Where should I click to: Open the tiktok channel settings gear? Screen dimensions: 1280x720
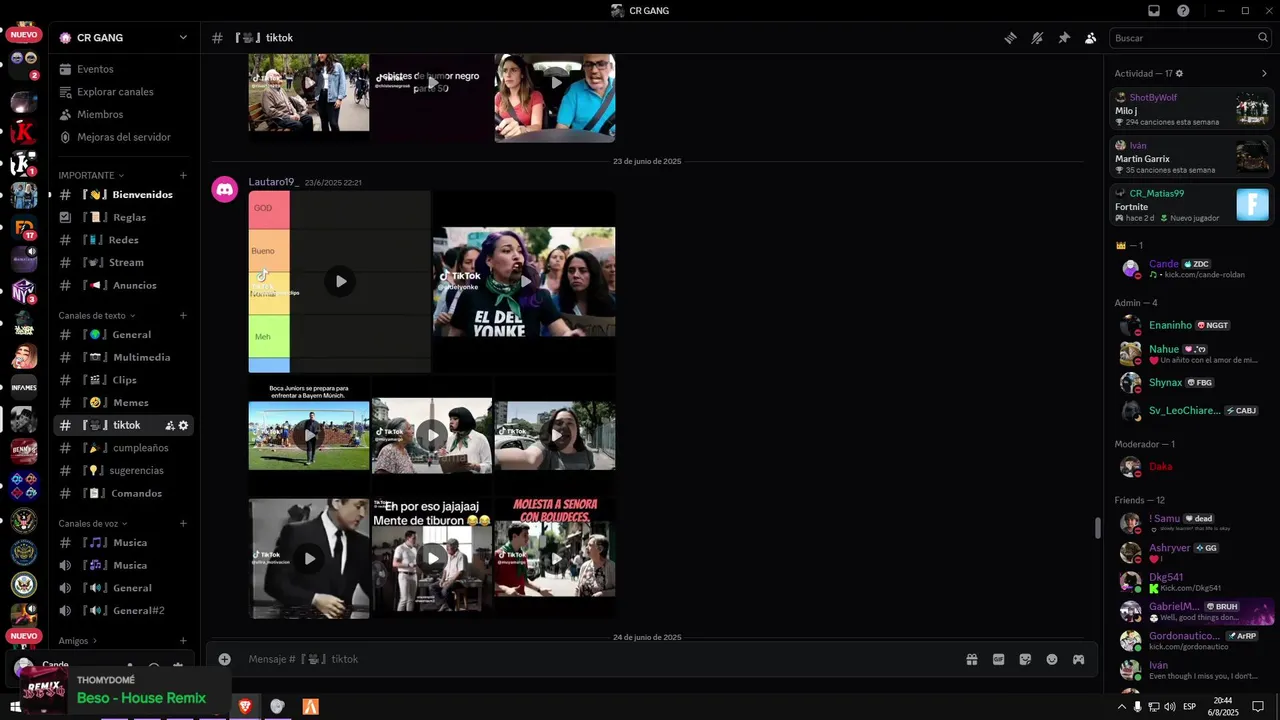pos(183,425)
